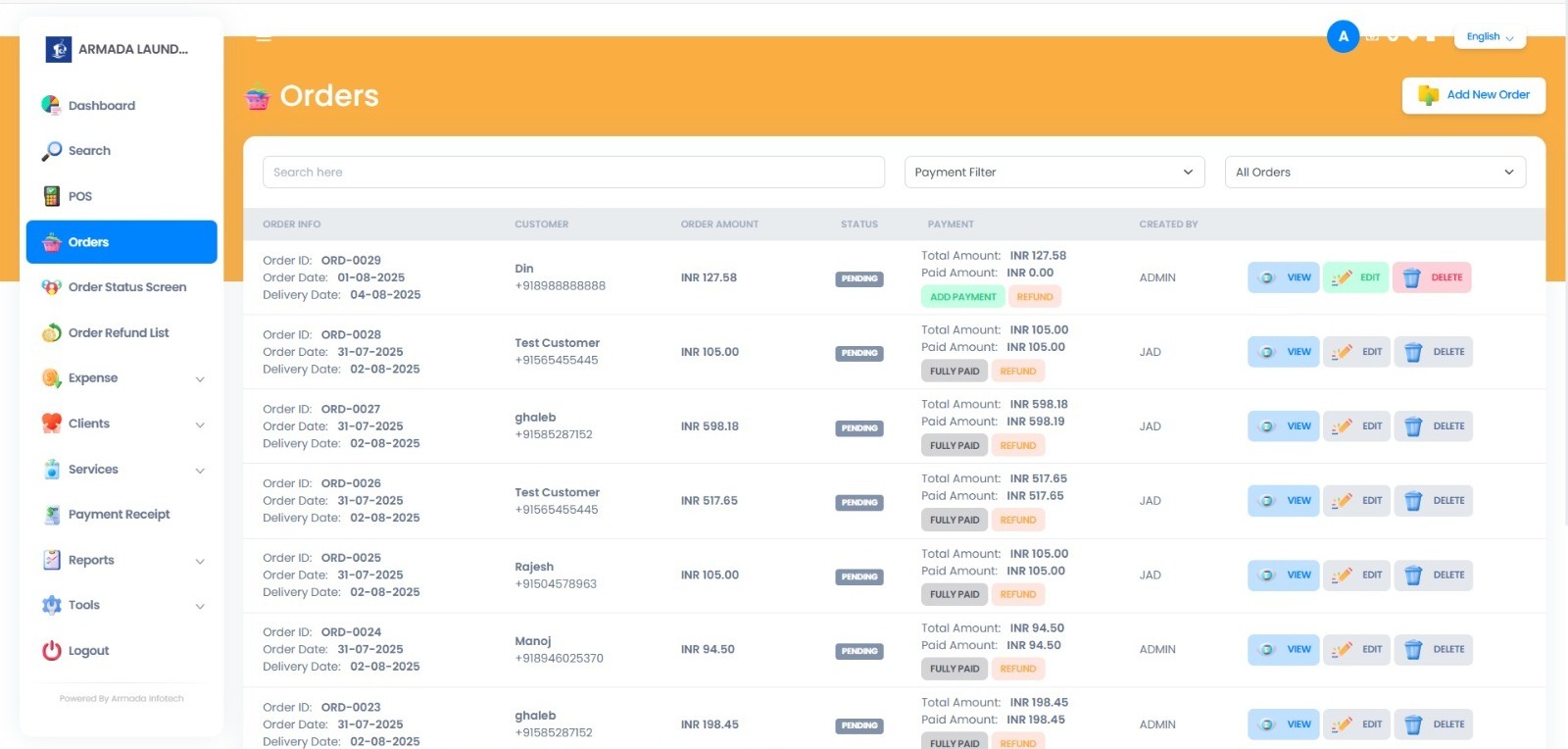
Task: Open the Payment Filter dropdown
Action: [1053, 173]
